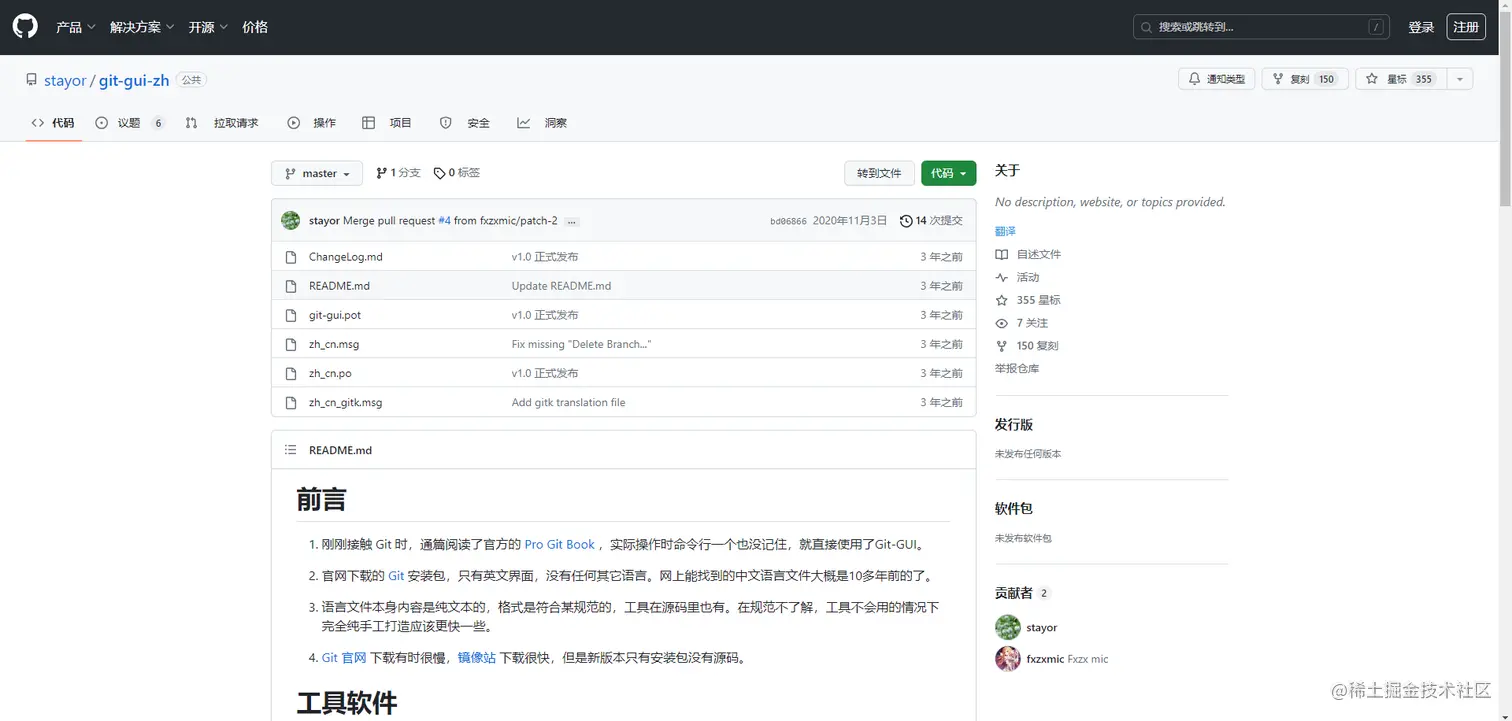This screenshot has width=1512, height=721.
Task: Click the file icon for zh_cn.po
Action: tap(291, 373)
